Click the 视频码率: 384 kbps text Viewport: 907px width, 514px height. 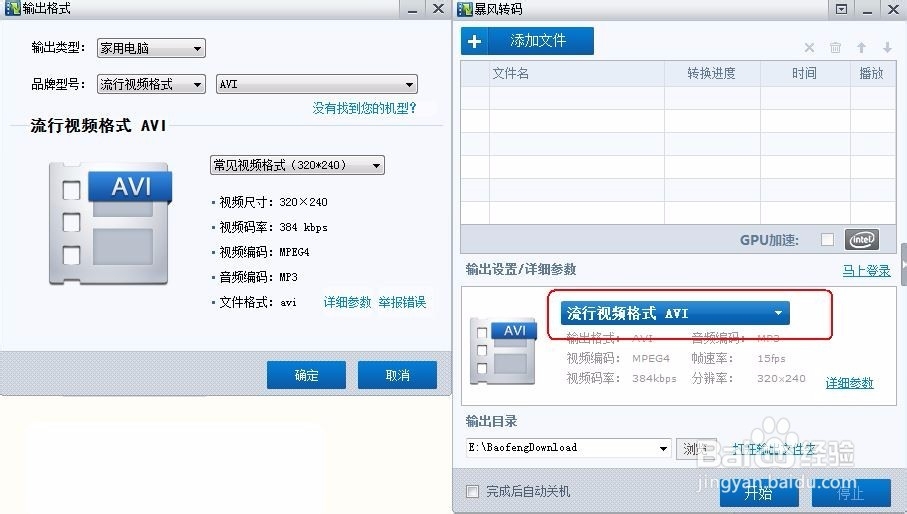click(273, 227)
